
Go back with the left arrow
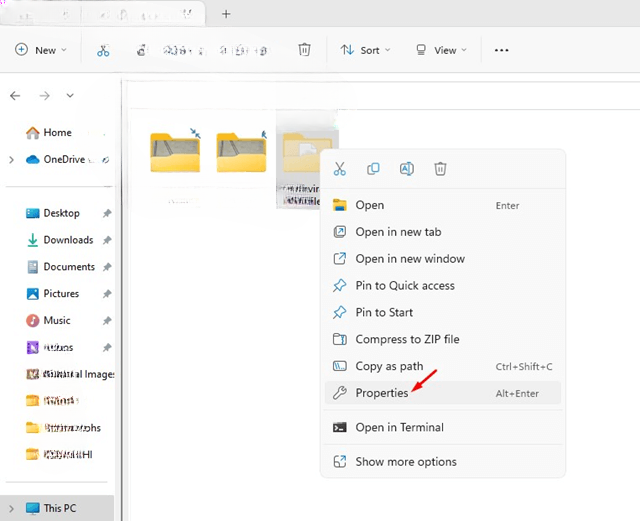pyautogui.click(x=15, y=96)
